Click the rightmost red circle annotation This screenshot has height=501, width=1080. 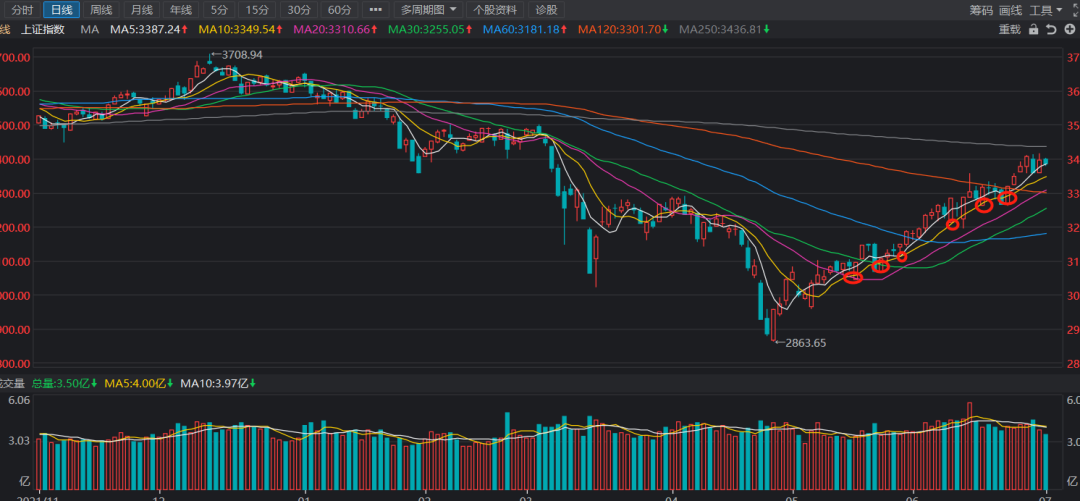pos(1007,198)
